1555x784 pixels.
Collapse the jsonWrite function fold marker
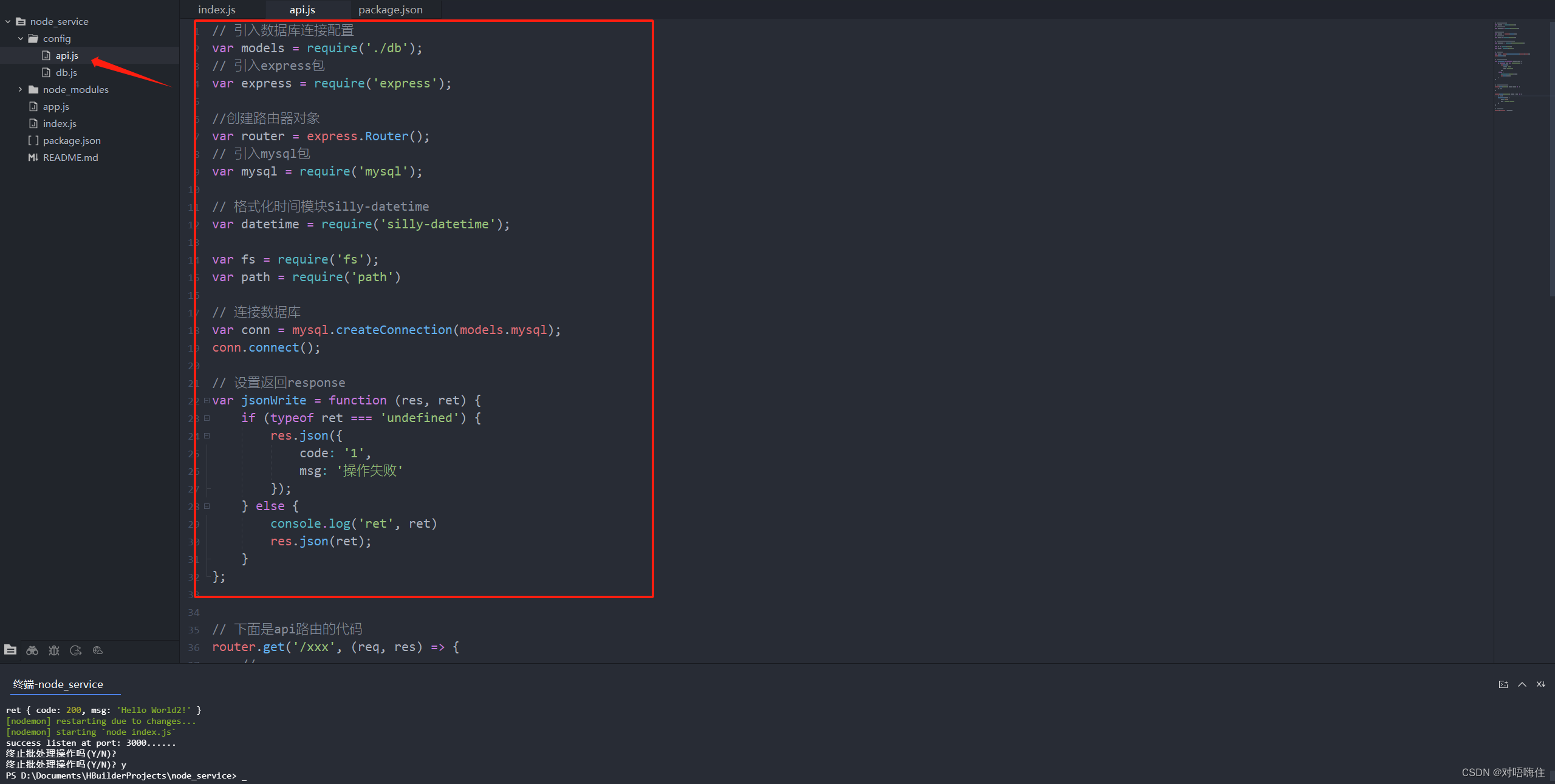207,401
